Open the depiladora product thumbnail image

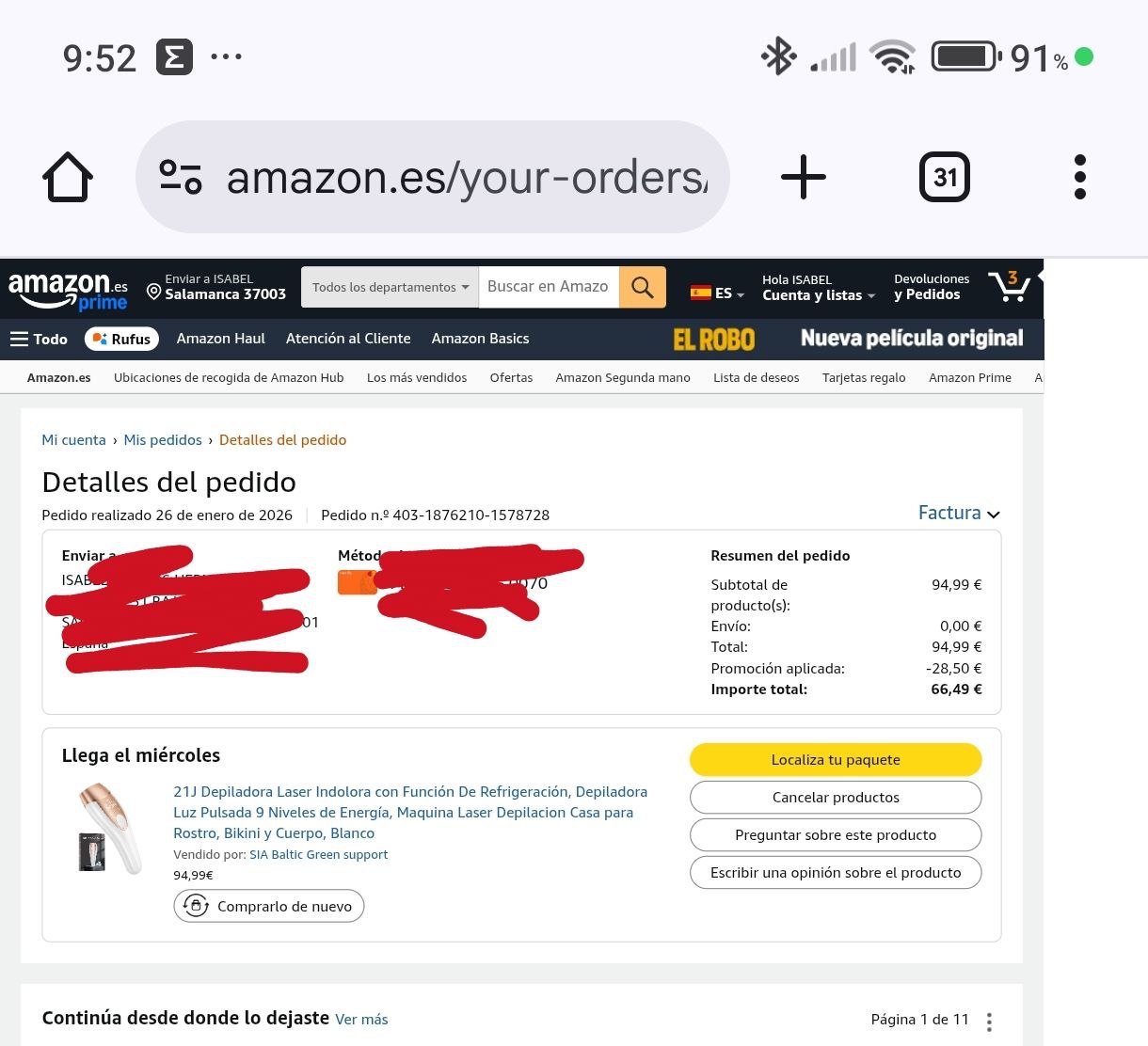coord(108,828)
